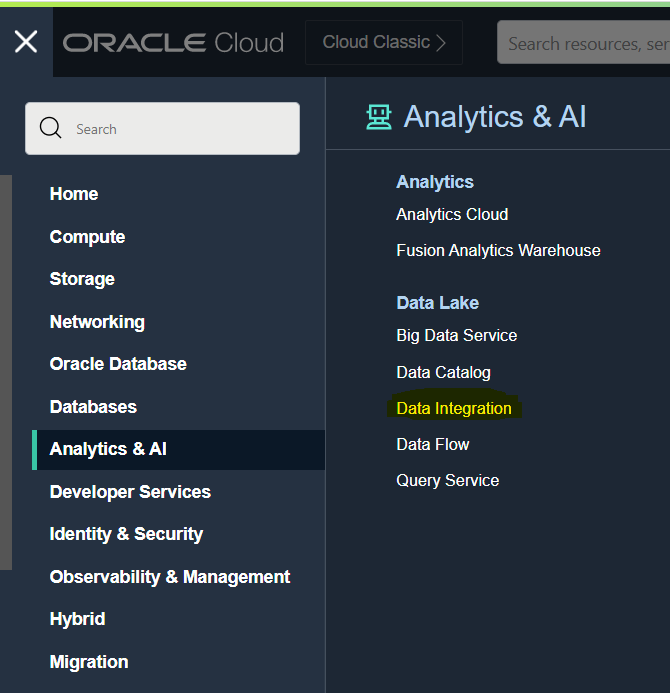
Task: Close the navigation menu with X icon
Action: [26, 42]
